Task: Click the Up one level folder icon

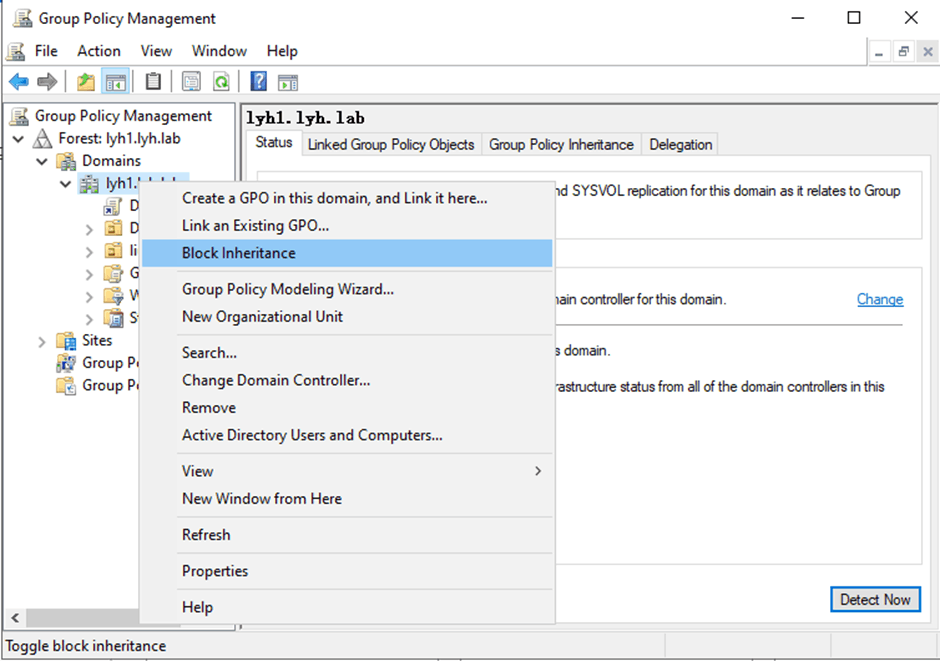Action: point(86,82)
